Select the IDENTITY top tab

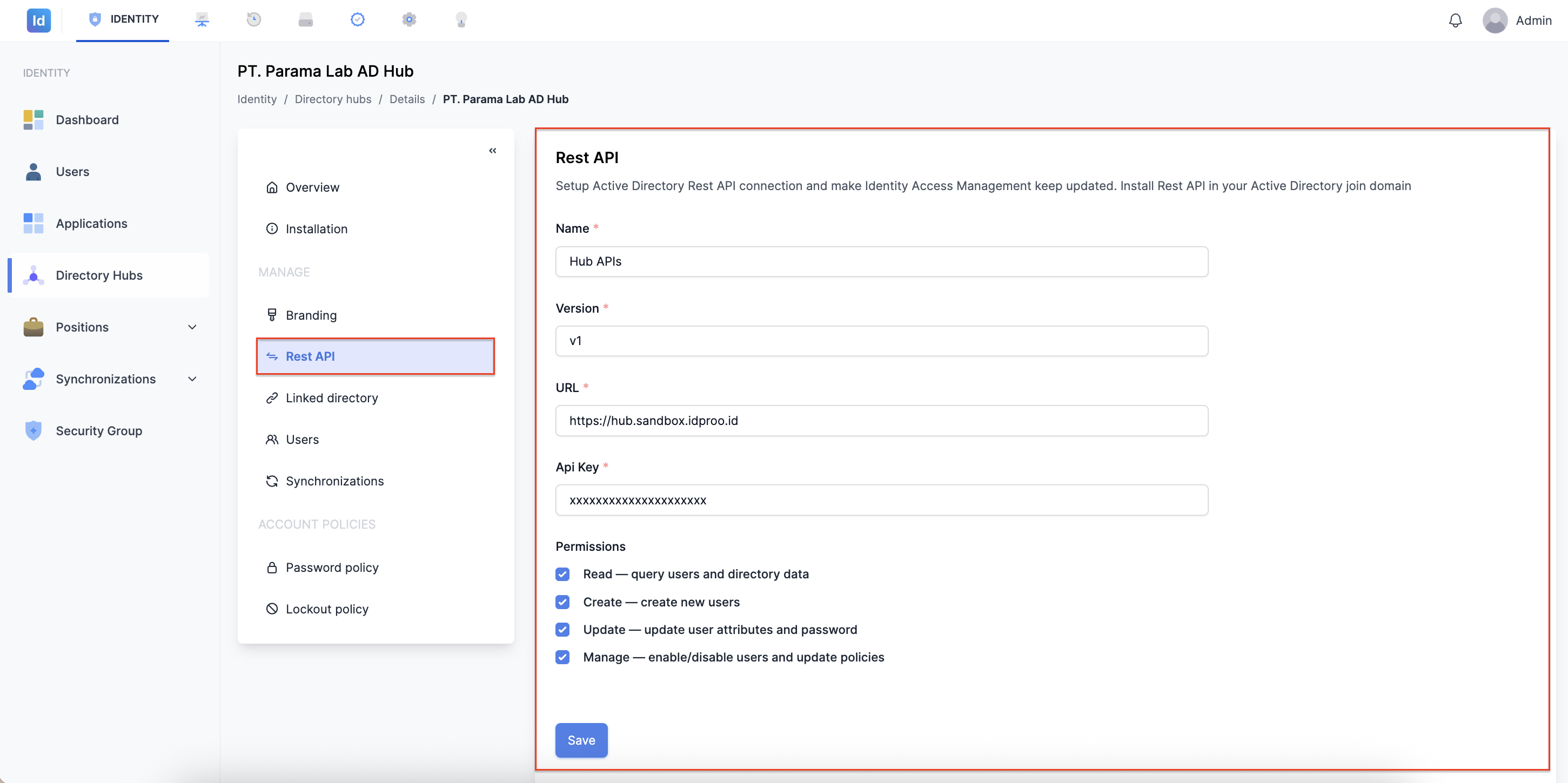(123, 19)
